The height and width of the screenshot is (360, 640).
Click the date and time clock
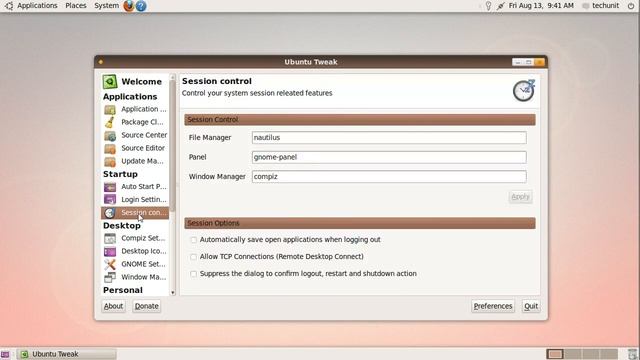tap(541, 6)
